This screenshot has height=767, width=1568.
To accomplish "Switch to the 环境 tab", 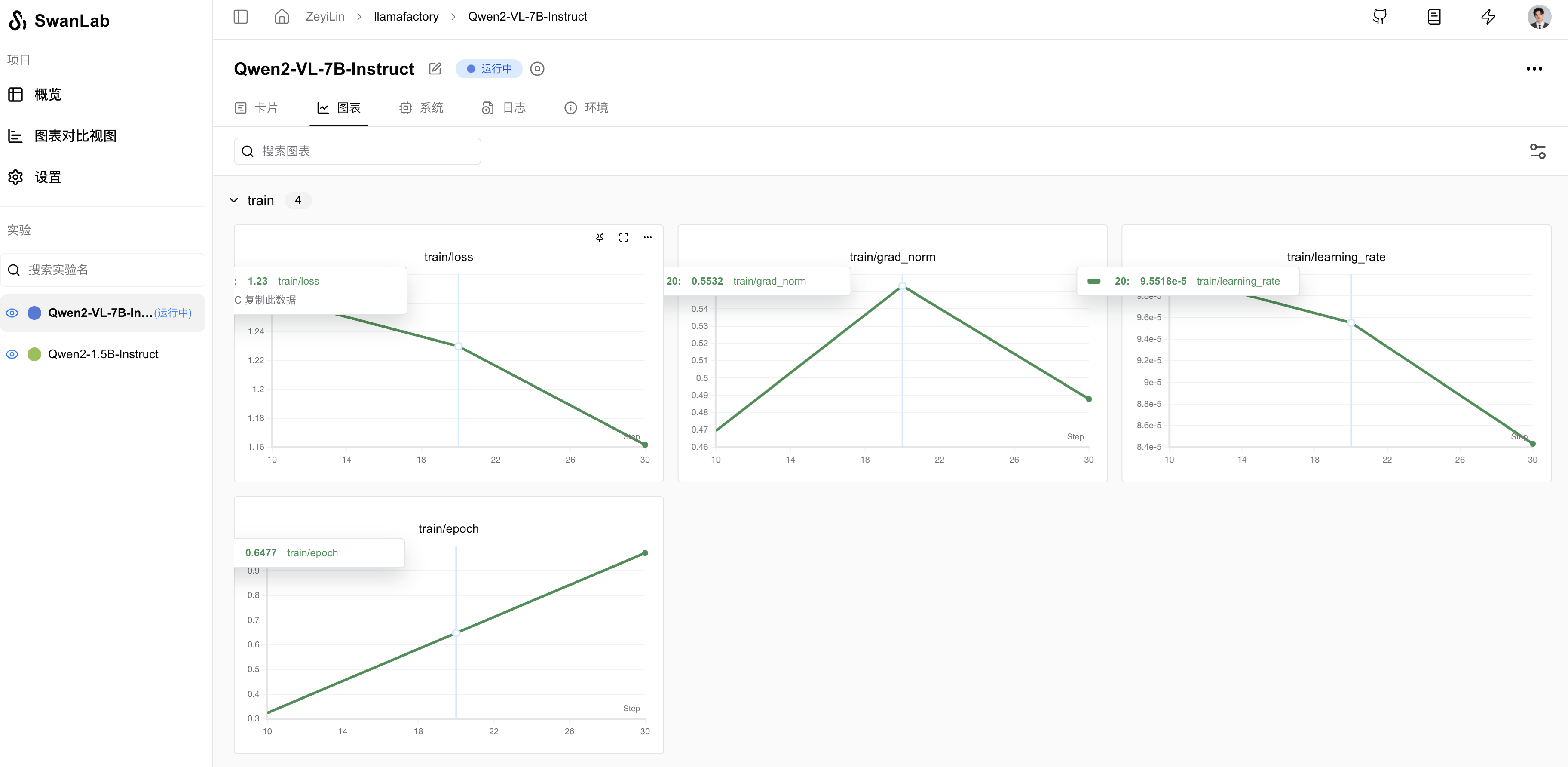I will pos(586,108).
